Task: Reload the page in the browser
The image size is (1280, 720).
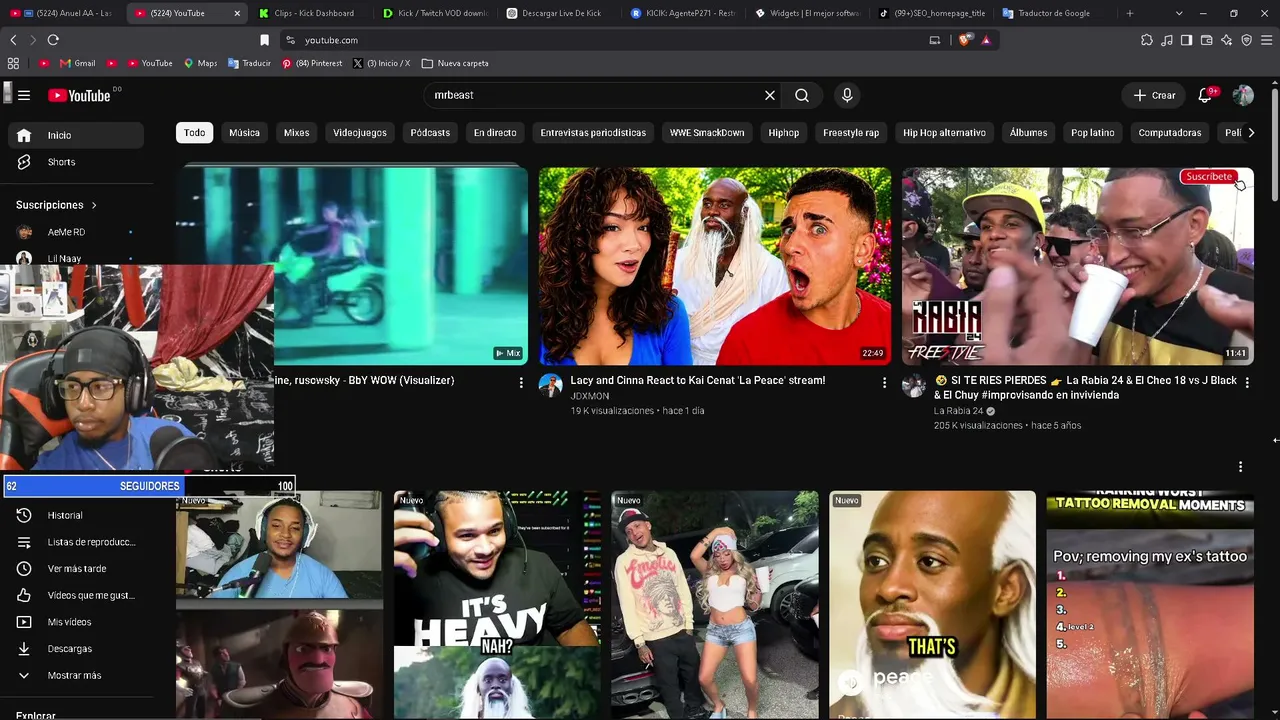Action: pyautogui.click(x=53, y=40)
